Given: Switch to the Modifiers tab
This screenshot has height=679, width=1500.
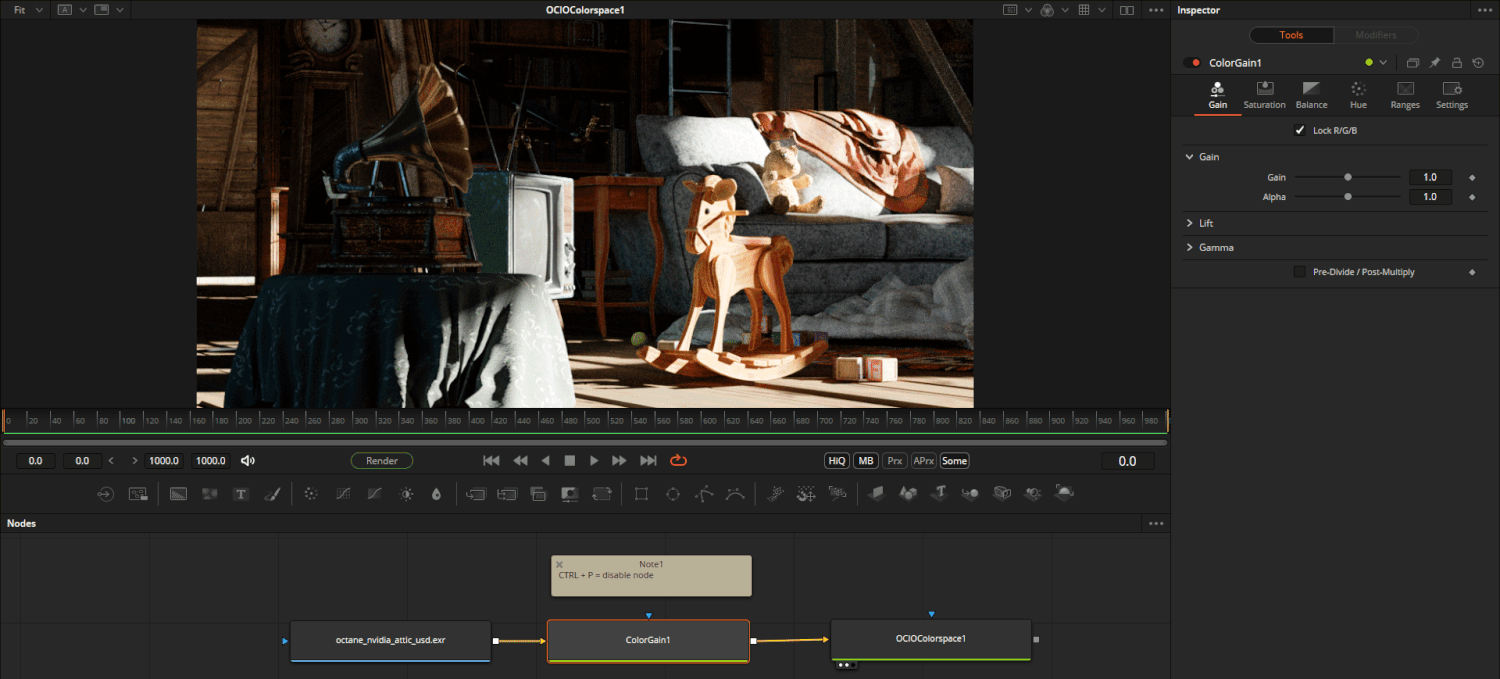Looking at the screenshot, I should click(1376, 34).
